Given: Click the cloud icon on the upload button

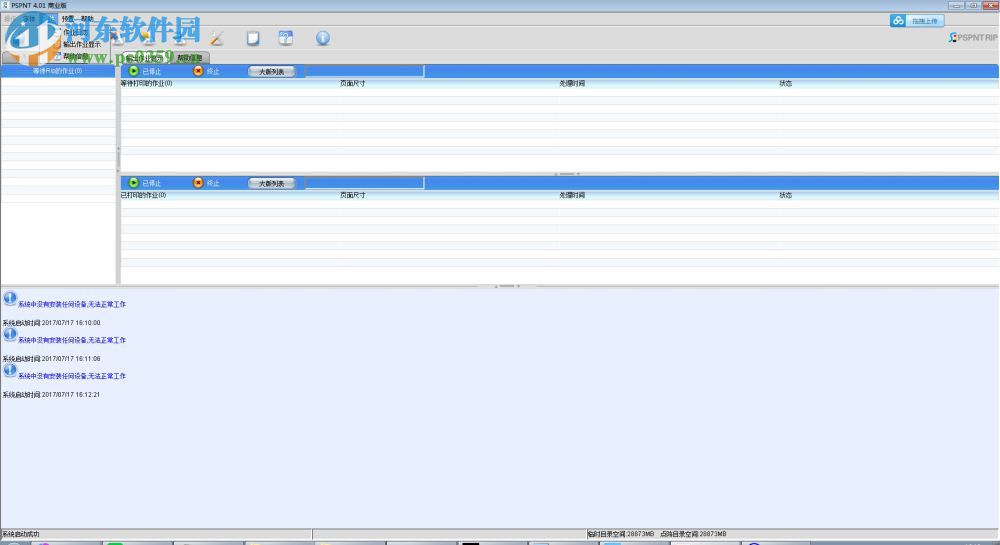Looking at the screenshot, I should coord(898,21).
